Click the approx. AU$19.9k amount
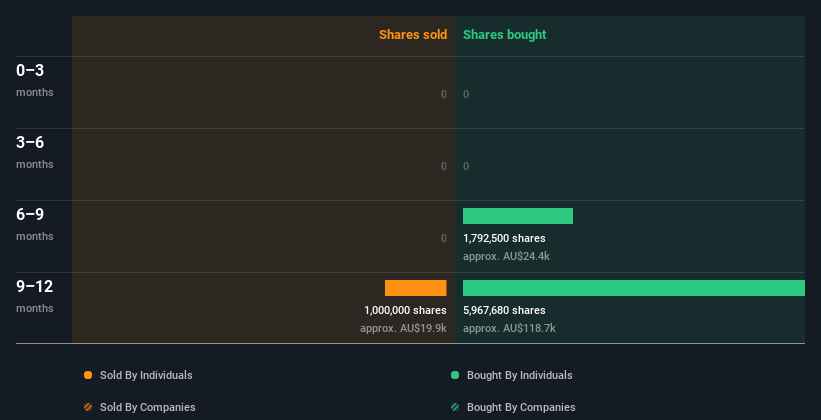Image resolution: width=821 pixels, height=420 pixels. (403, 328)
